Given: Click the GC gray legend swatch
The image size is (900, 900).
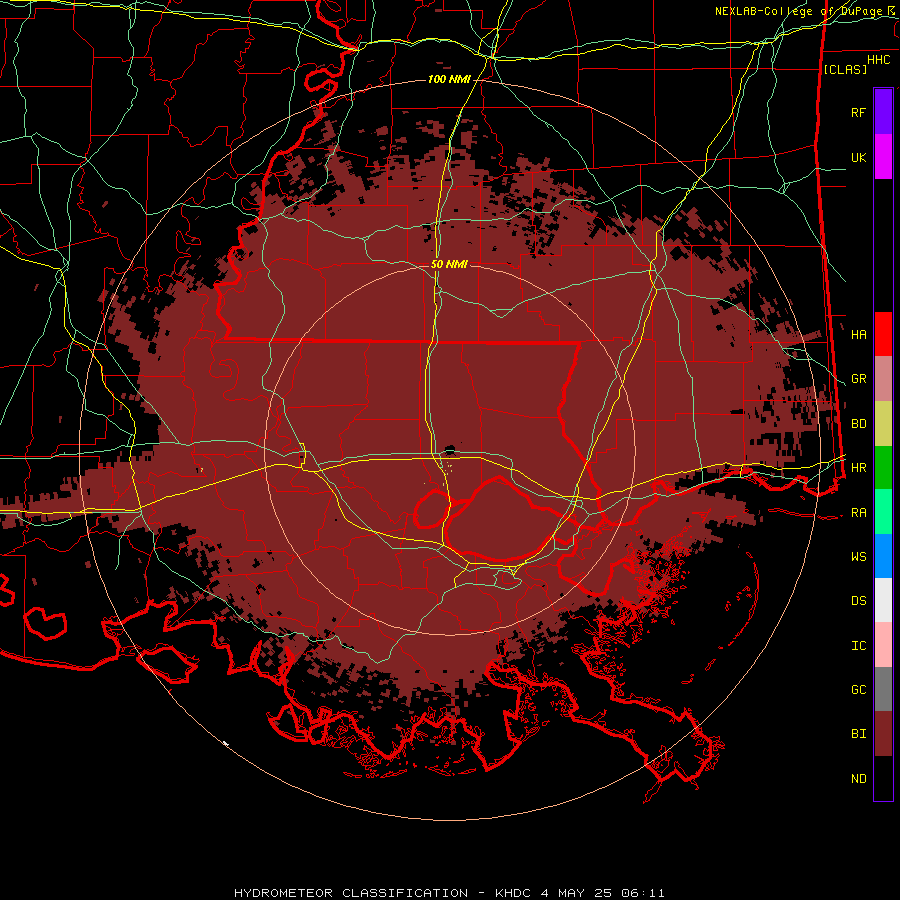Looking at the screenshot, I should click(x=883, y=689).
